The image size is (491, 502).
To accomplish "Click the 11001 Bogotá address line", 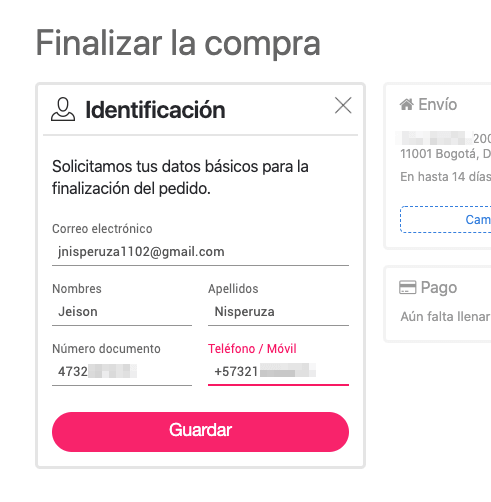I will (445, 154).
